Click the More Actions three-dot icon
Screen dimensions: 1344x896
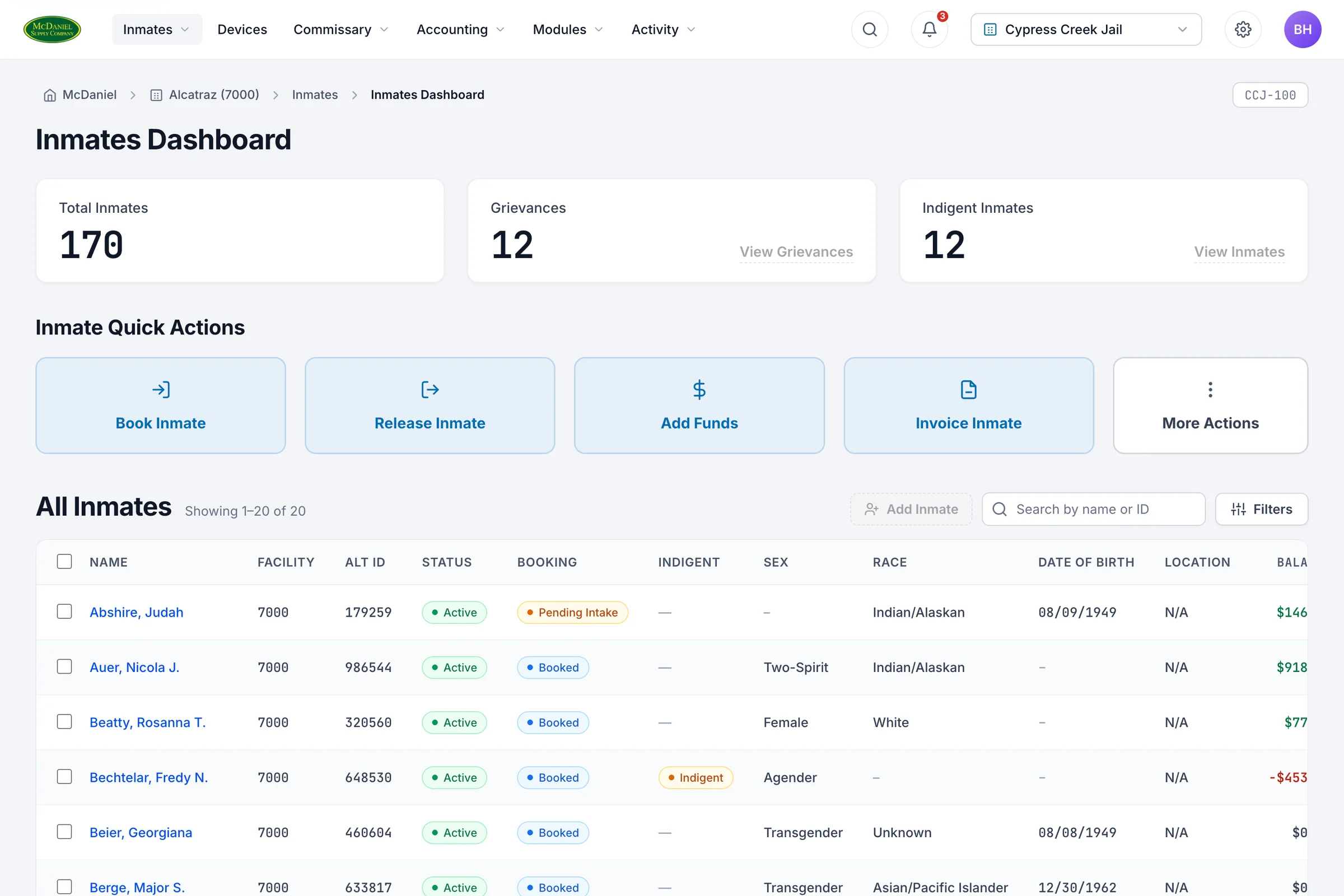(1210, 390)
